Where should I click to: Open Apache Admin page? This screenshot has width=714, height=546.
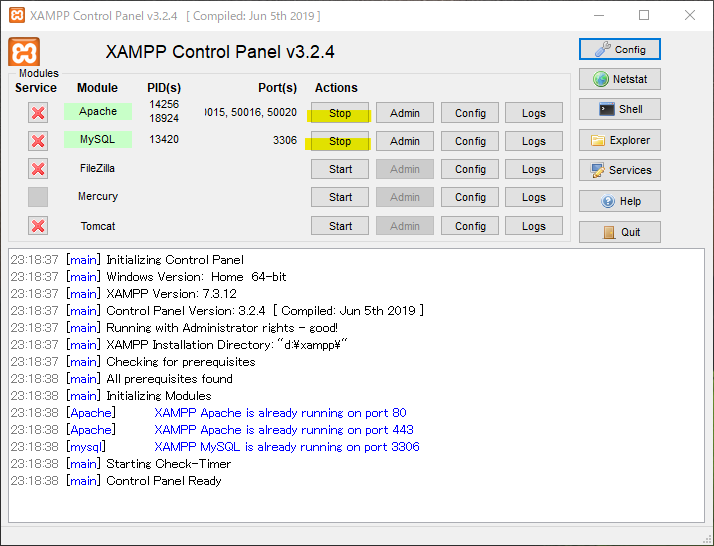pos(404,113)
